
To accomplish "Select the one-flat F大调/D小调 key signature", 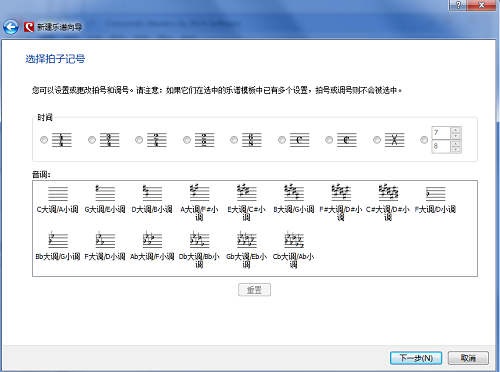I will 435,199.
